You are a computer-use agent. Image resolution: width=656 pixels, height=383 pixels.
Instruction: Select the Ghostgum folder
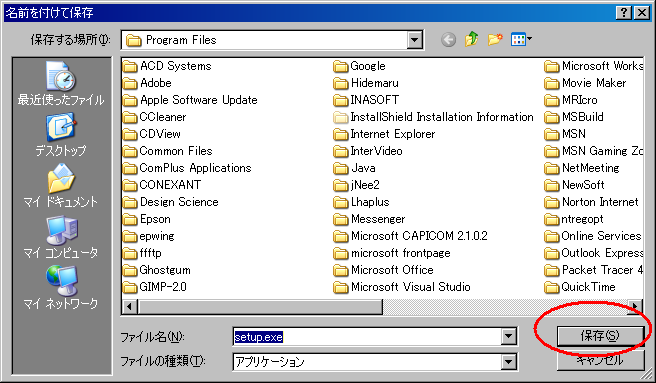tap(157, 270)
